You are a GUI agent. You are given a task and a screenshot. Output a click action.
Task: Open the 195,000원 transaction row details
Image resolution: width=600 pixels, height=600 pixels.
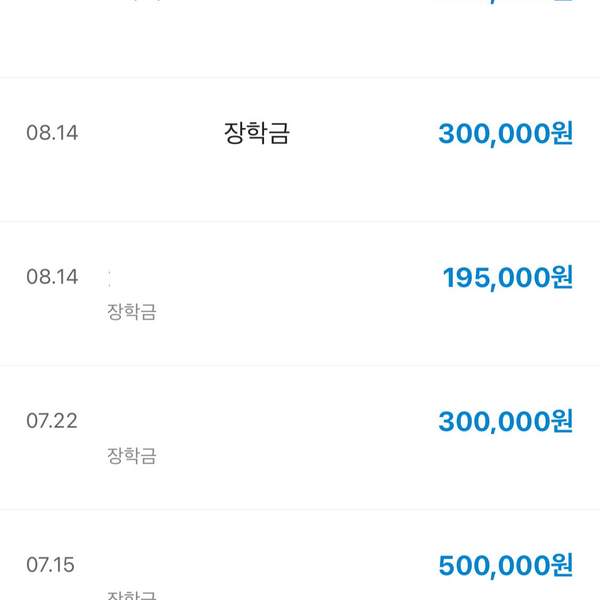pyautogui.click(x=300, y=294)
